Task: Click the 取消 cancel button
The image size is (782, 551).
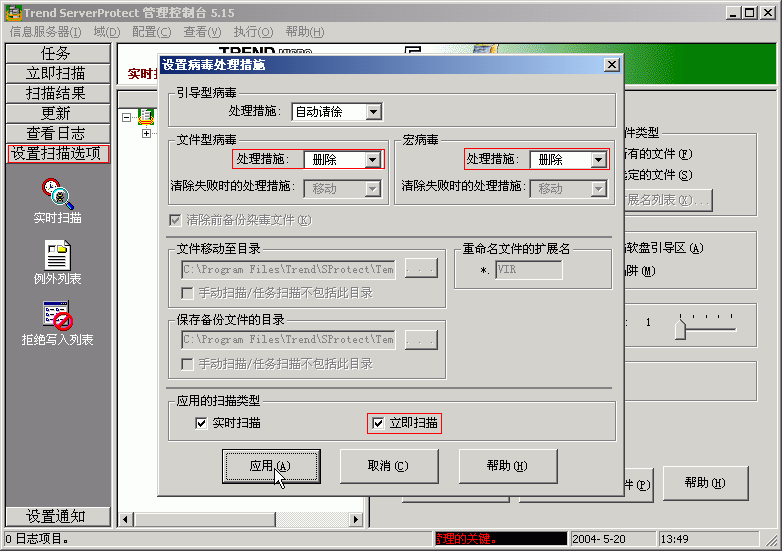Action: coord(388,466)
